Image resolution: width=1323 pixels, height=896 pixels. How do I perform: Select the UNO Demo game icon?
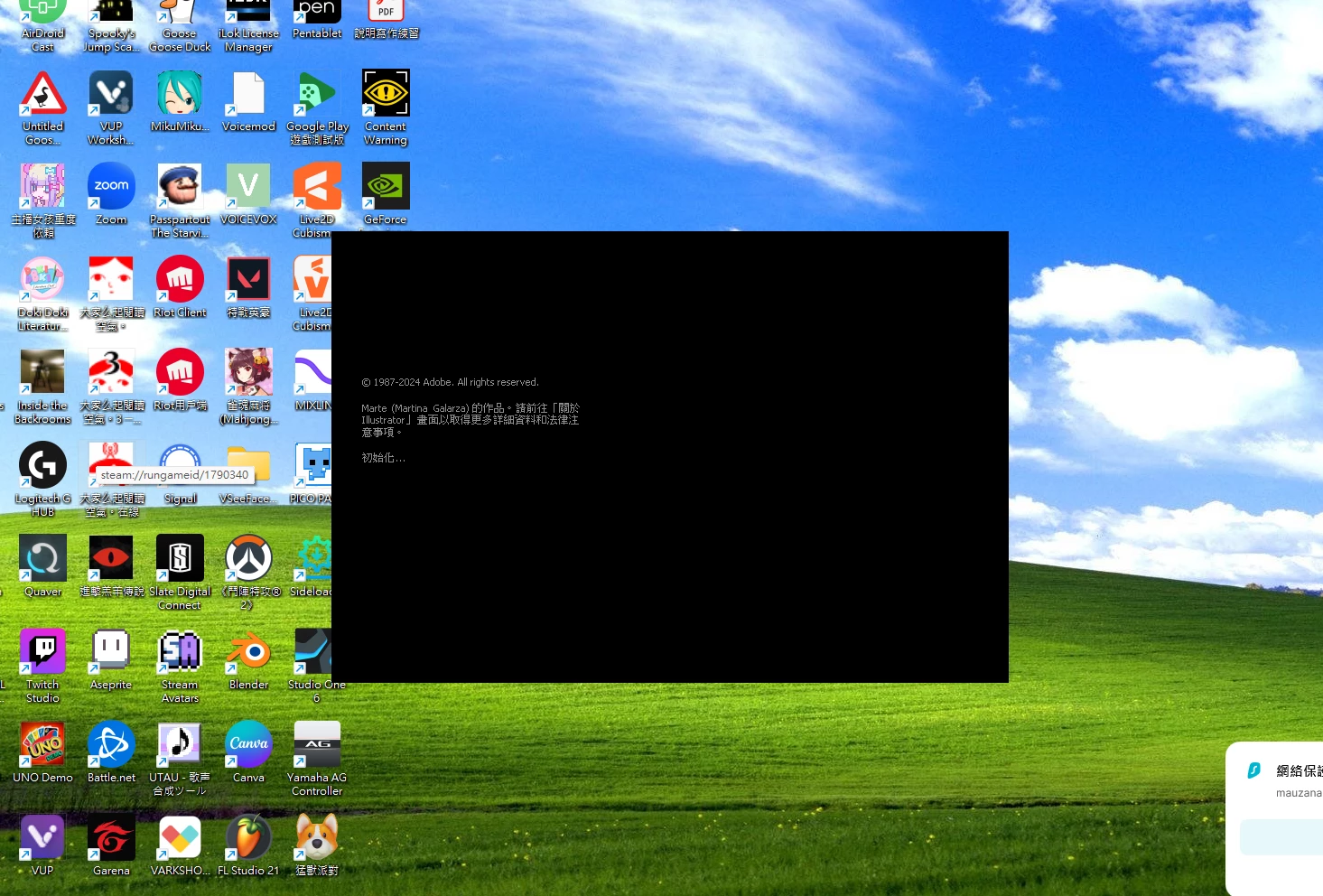(42, 752)
